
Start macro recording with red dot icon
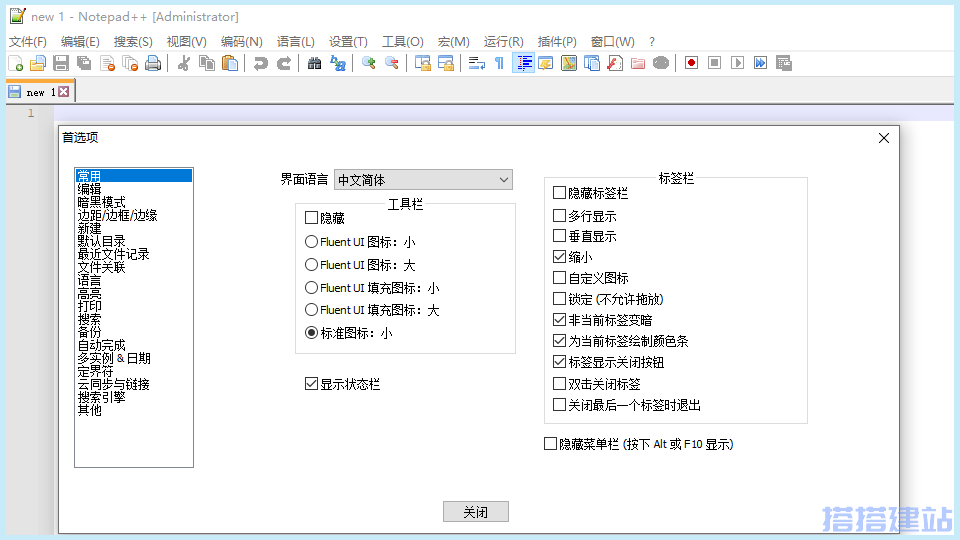691,63
